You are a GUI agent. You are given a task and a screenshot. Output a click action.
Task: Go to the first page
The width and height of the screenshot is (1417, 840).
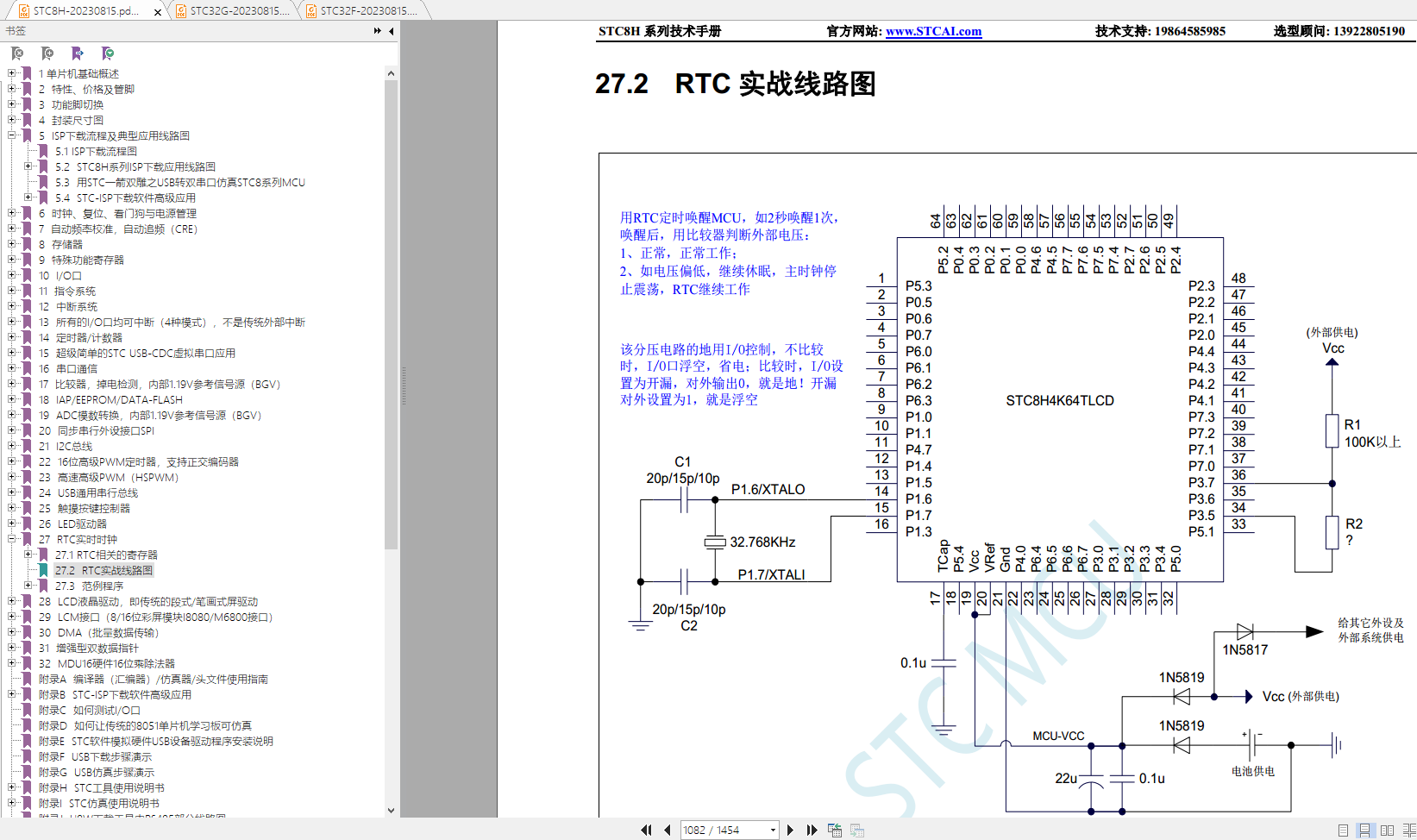[646, 830]
